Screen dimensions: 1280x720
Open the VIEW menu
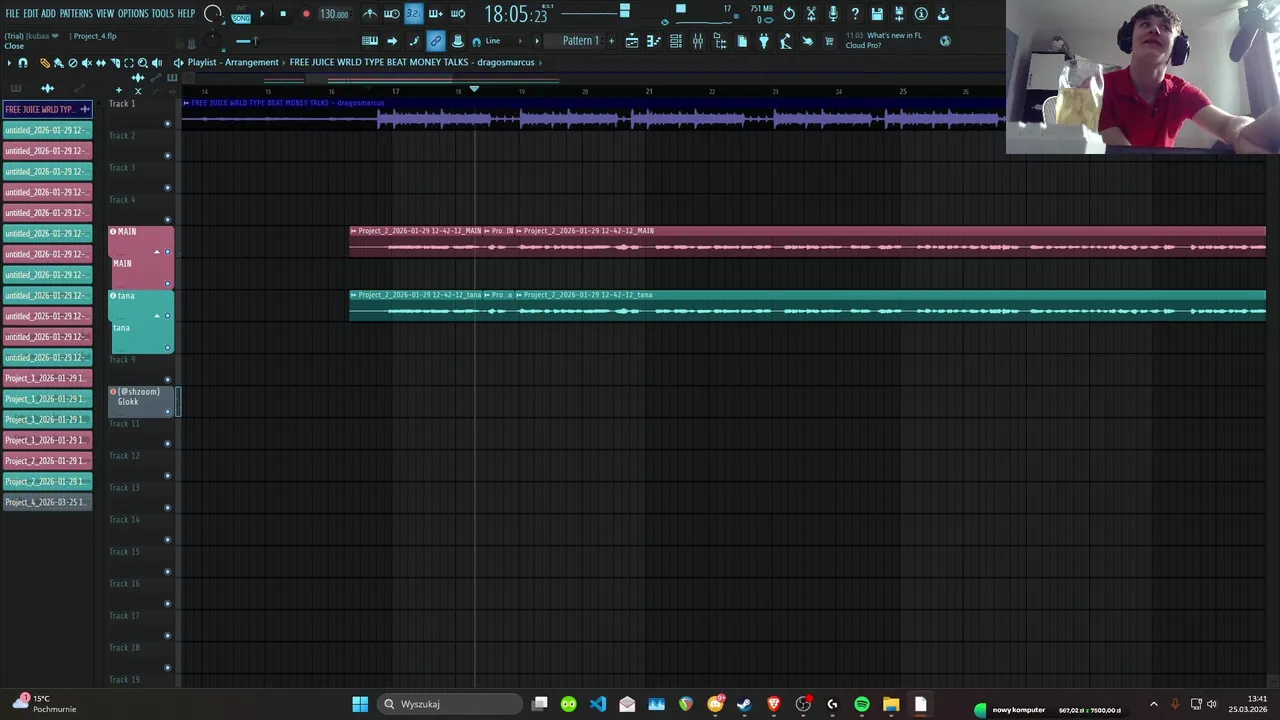tap(105, 14)
